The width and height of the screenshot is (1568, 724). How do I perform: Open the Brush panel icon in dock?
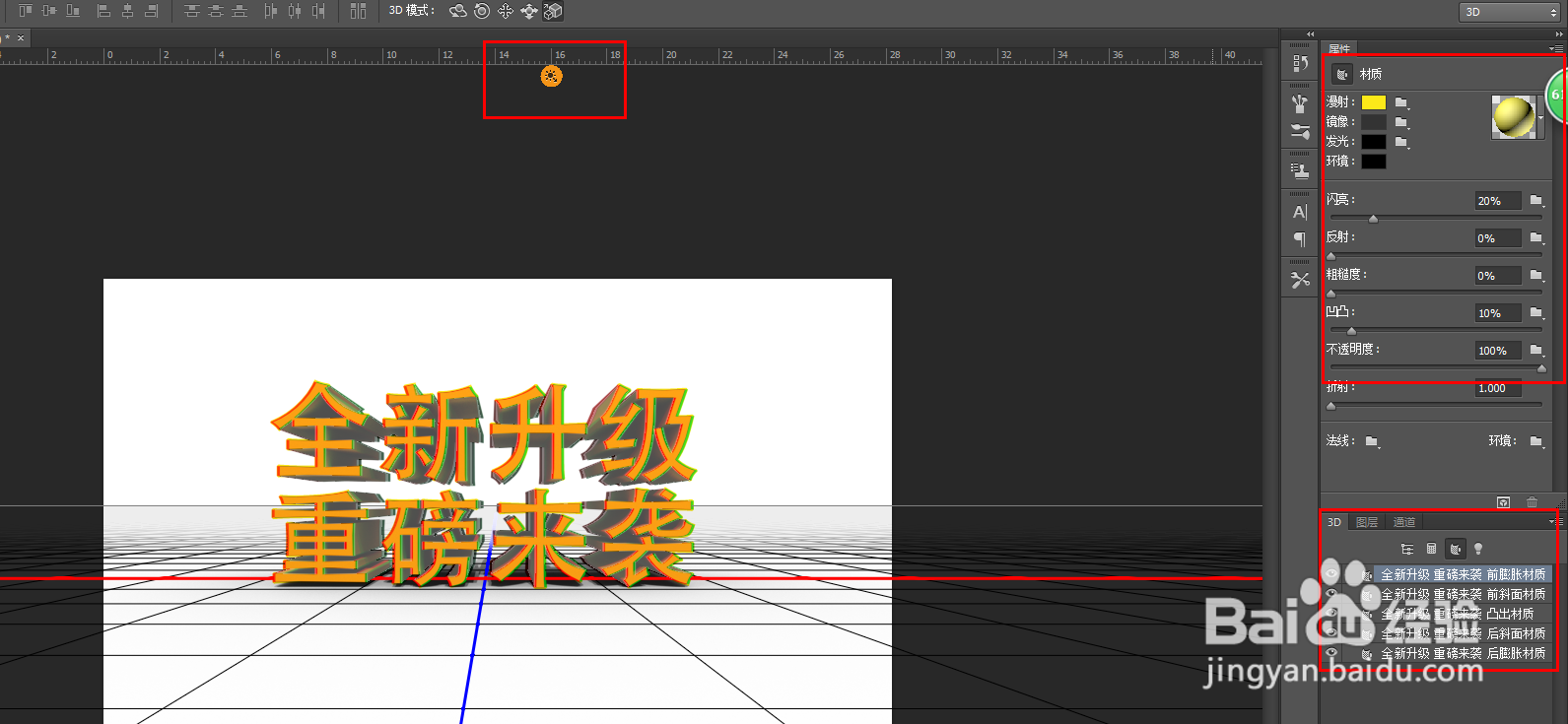[1300, 131]
